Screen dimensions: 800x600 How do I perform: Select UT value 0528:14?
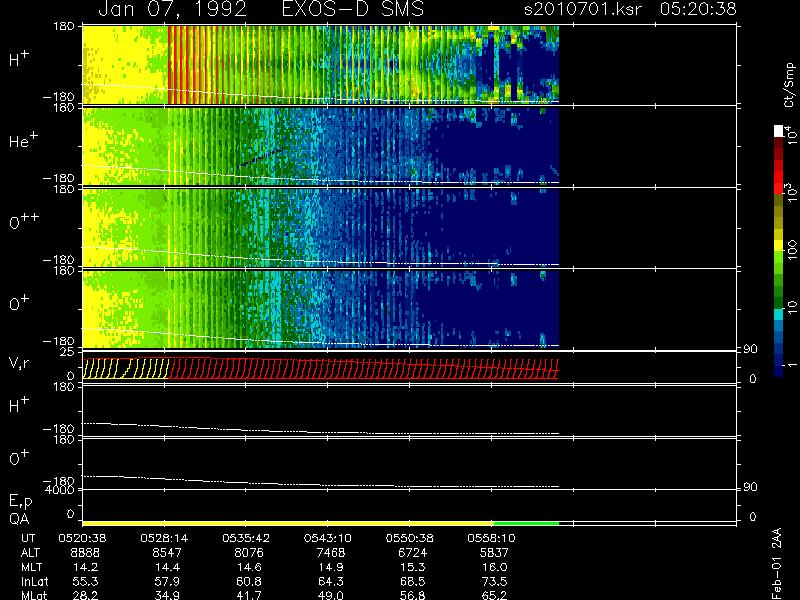tap(164, 538)
